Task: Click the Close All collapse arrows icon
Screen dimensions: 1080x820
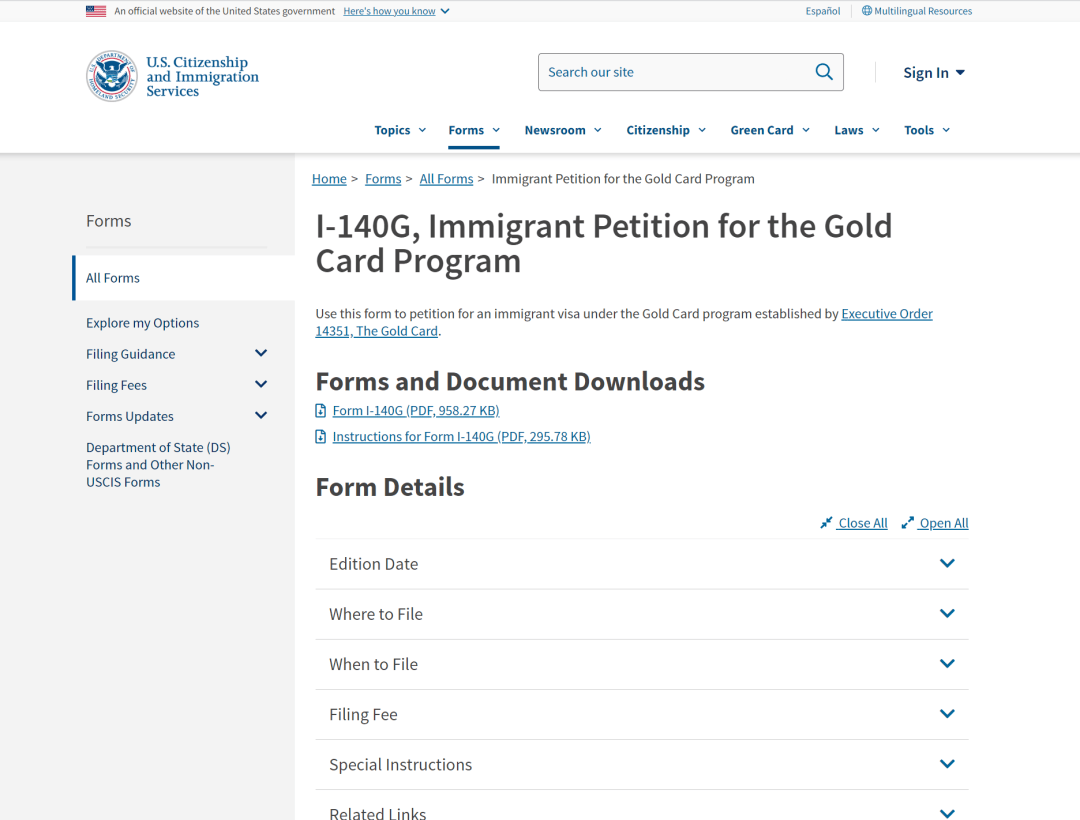Action: [826, 523]
